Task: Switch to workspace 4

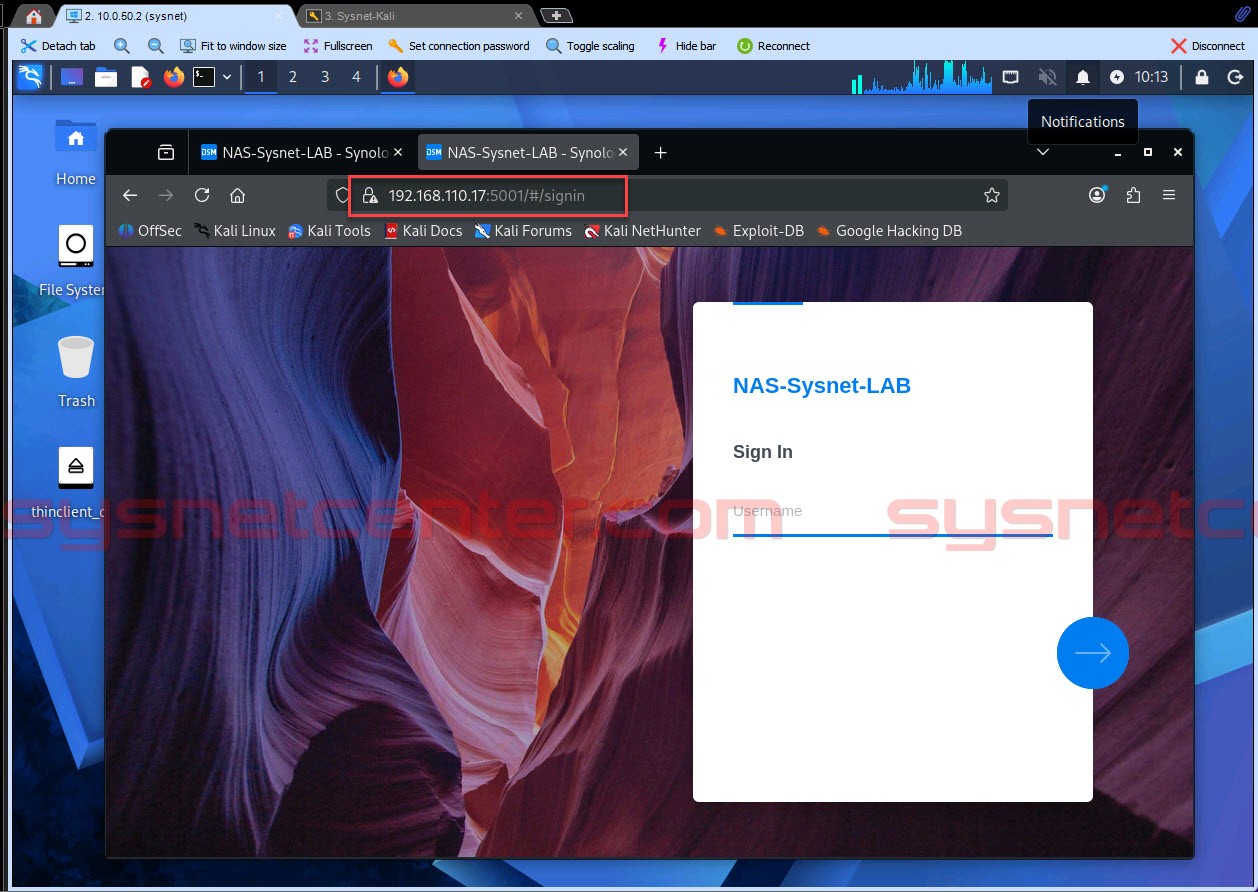Action: (356, 77)
